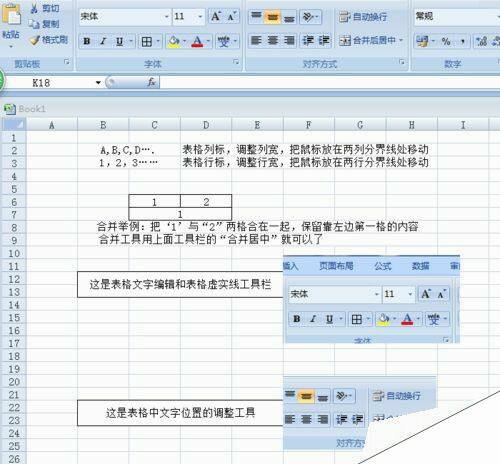This screenshot has height=464, width=500.
Task: Apply the red font color A
Action: (197, 42)
